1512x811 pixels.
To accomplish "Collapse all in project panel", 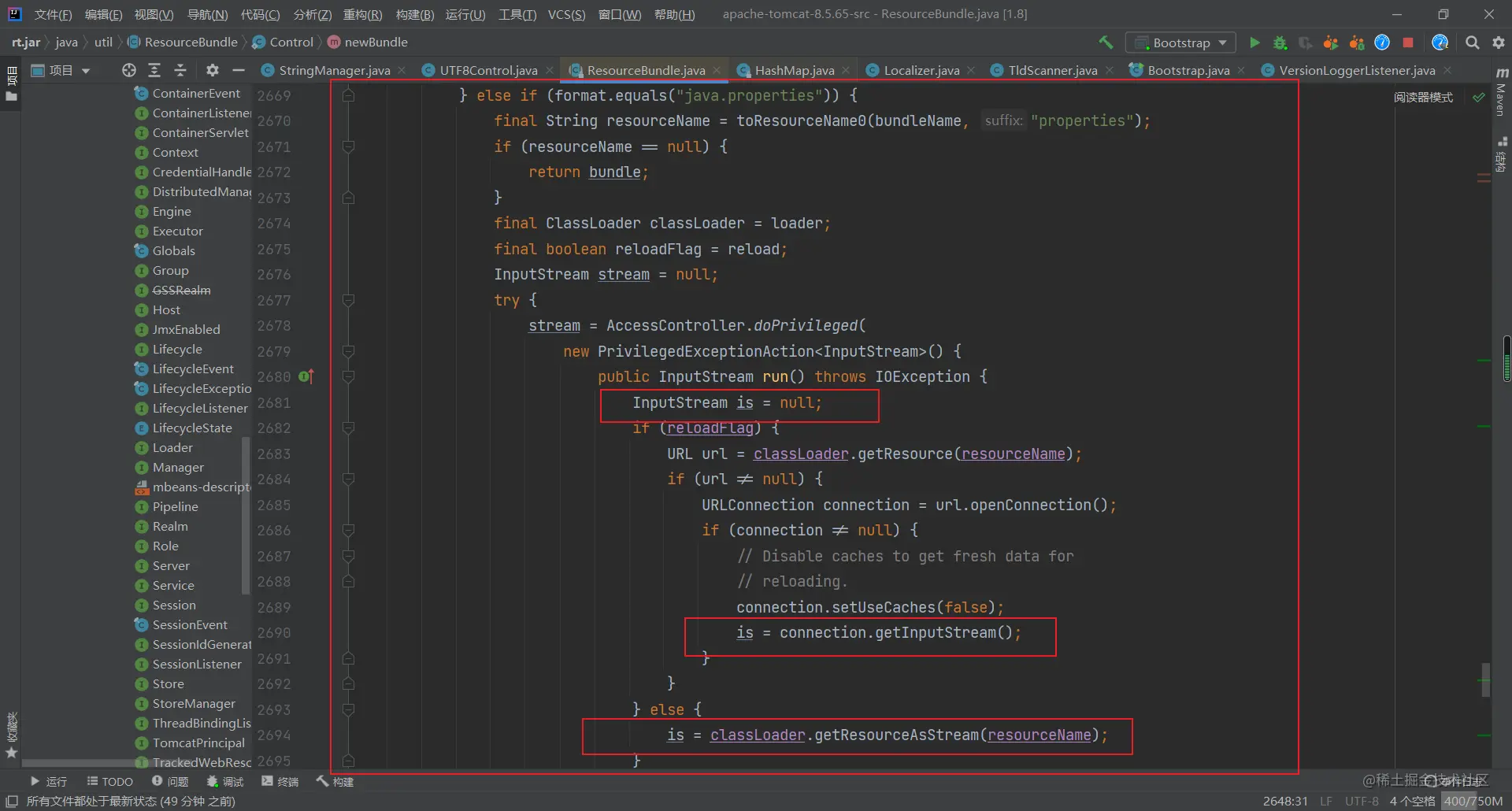I will pos(180,70).
